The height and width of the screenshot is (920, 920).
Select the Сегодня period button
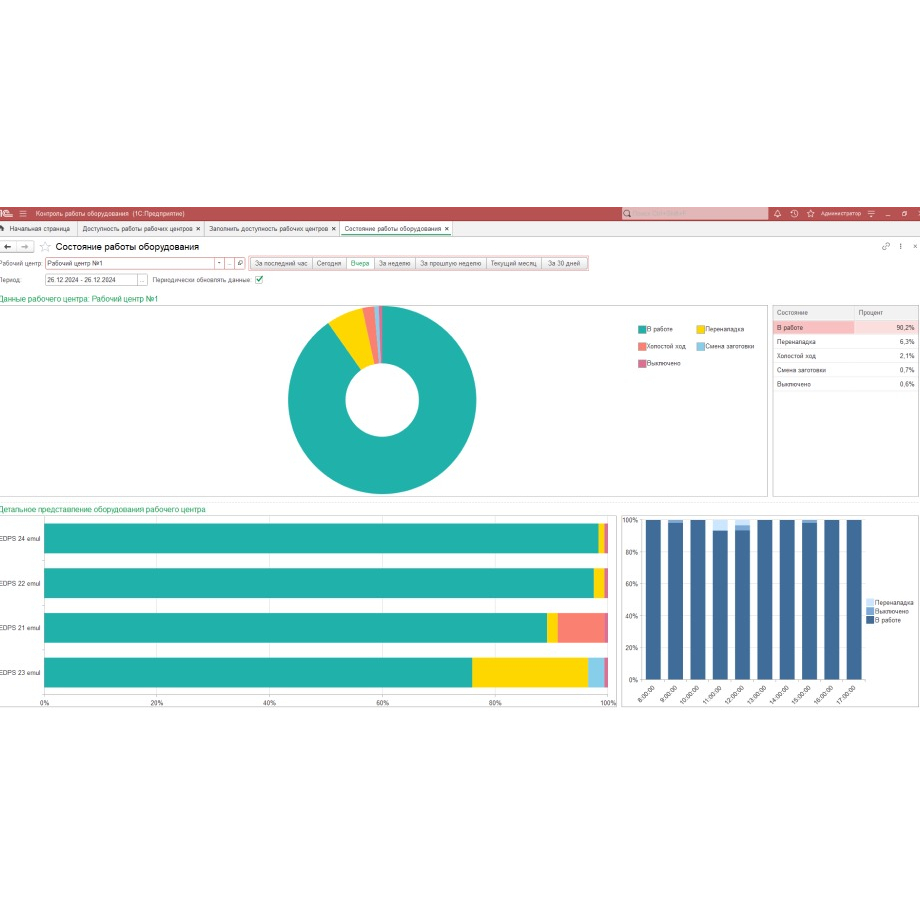pyautogui.click(x=329, y=263)
